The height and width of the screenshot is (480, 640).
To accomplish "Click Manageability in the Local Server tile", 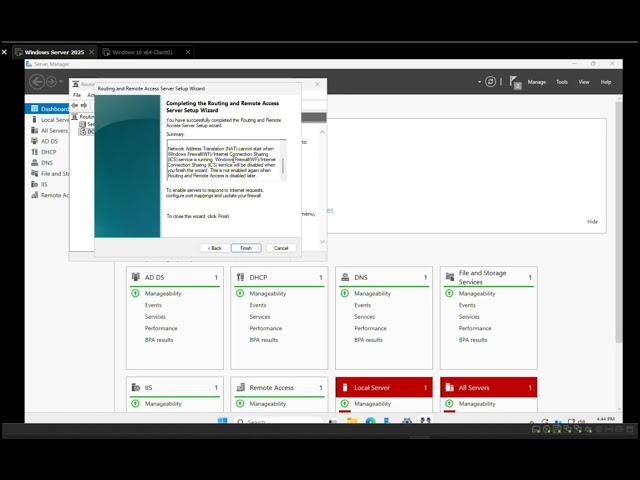I will (x=372, y=404).
